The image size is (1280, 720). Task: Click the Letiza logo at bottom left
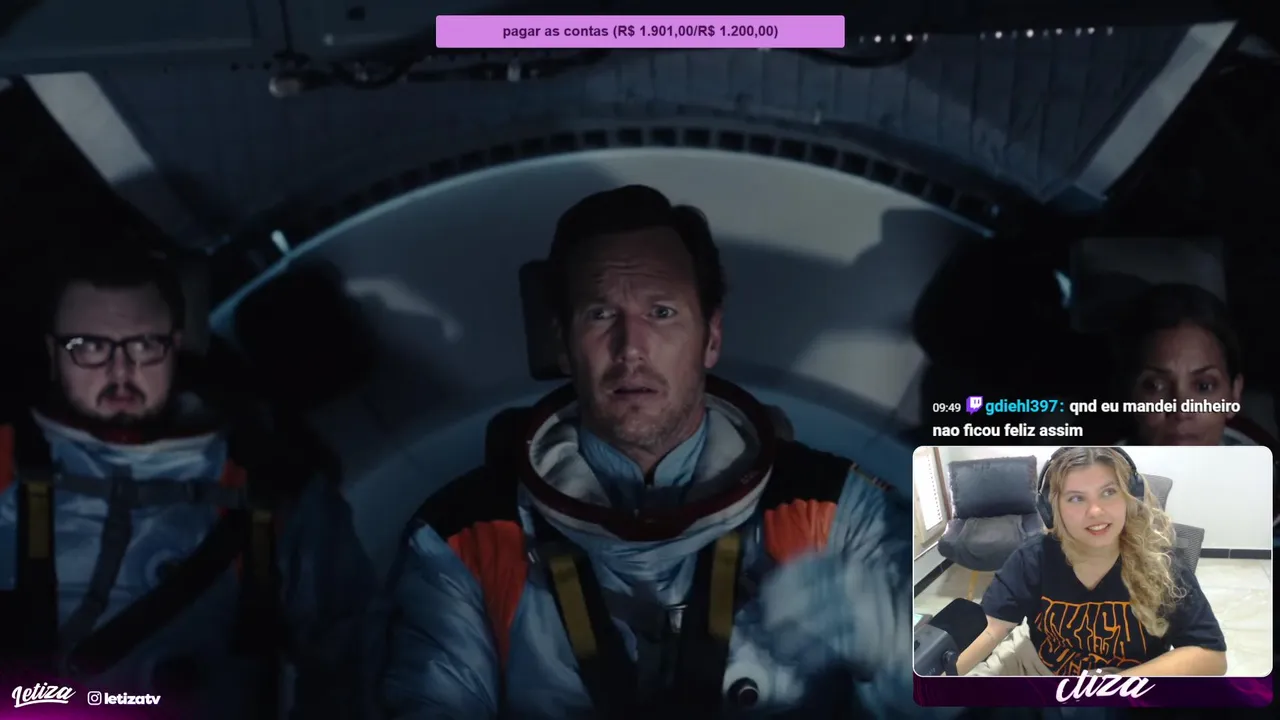(43, 695)
